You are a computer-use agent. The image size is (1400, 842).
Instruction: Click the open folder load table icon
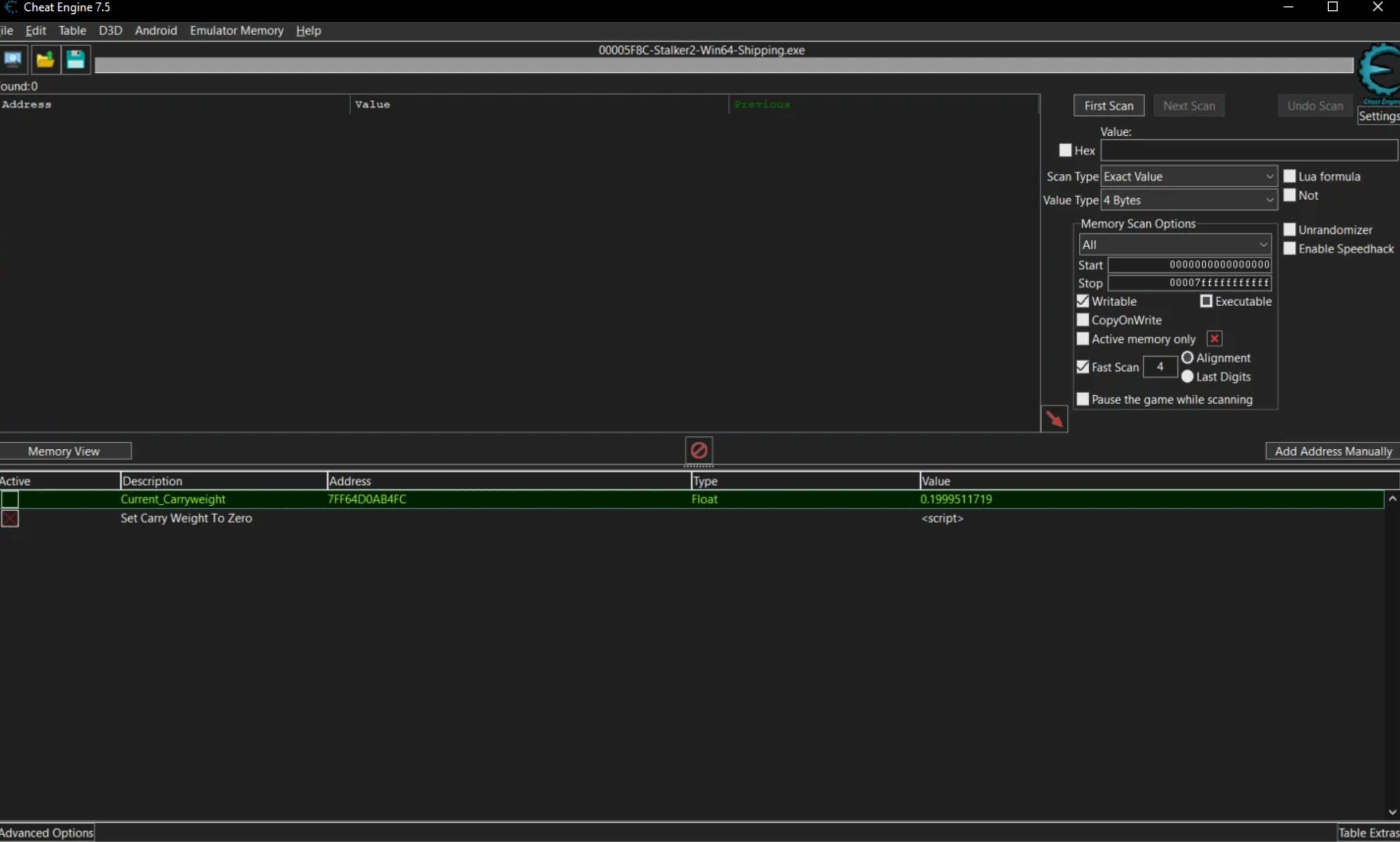click(x=45, y=59)
